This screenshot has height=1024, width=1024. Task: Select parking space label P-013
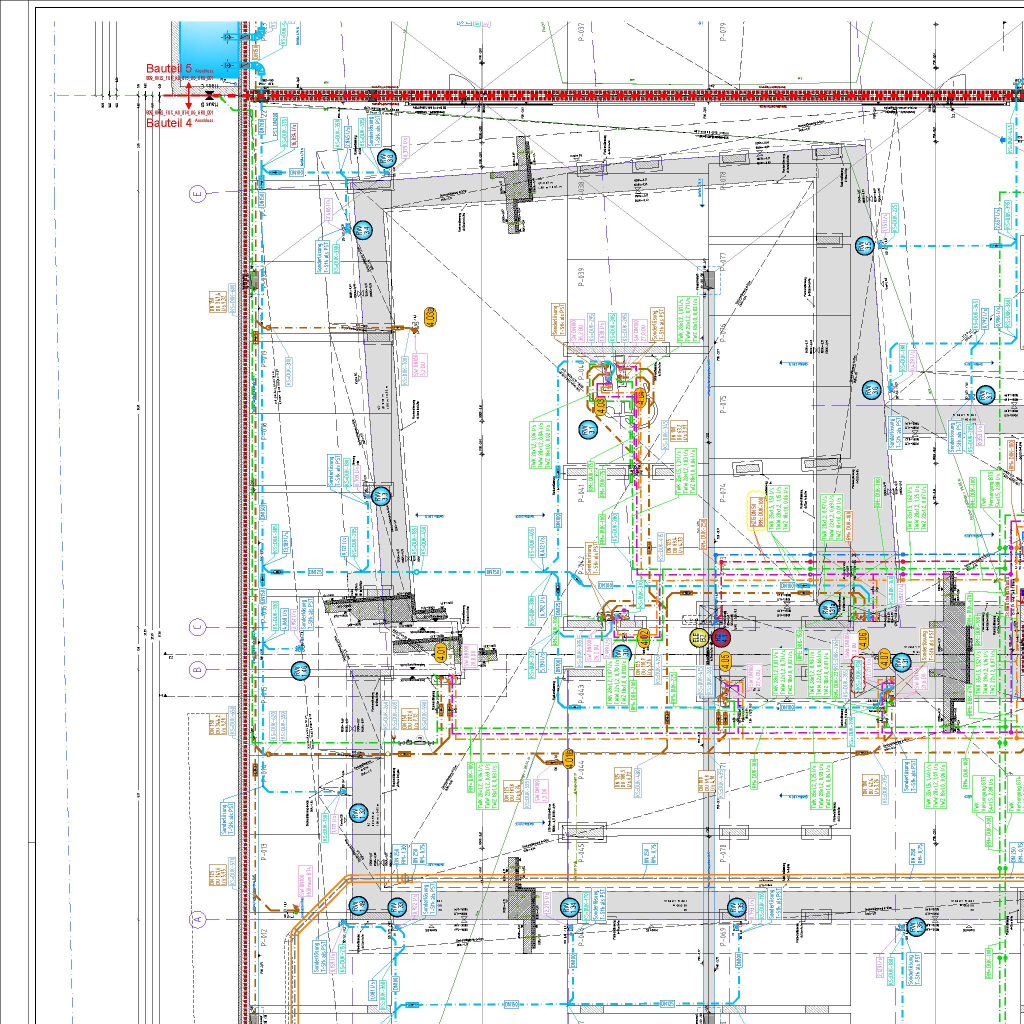[264, 853]
